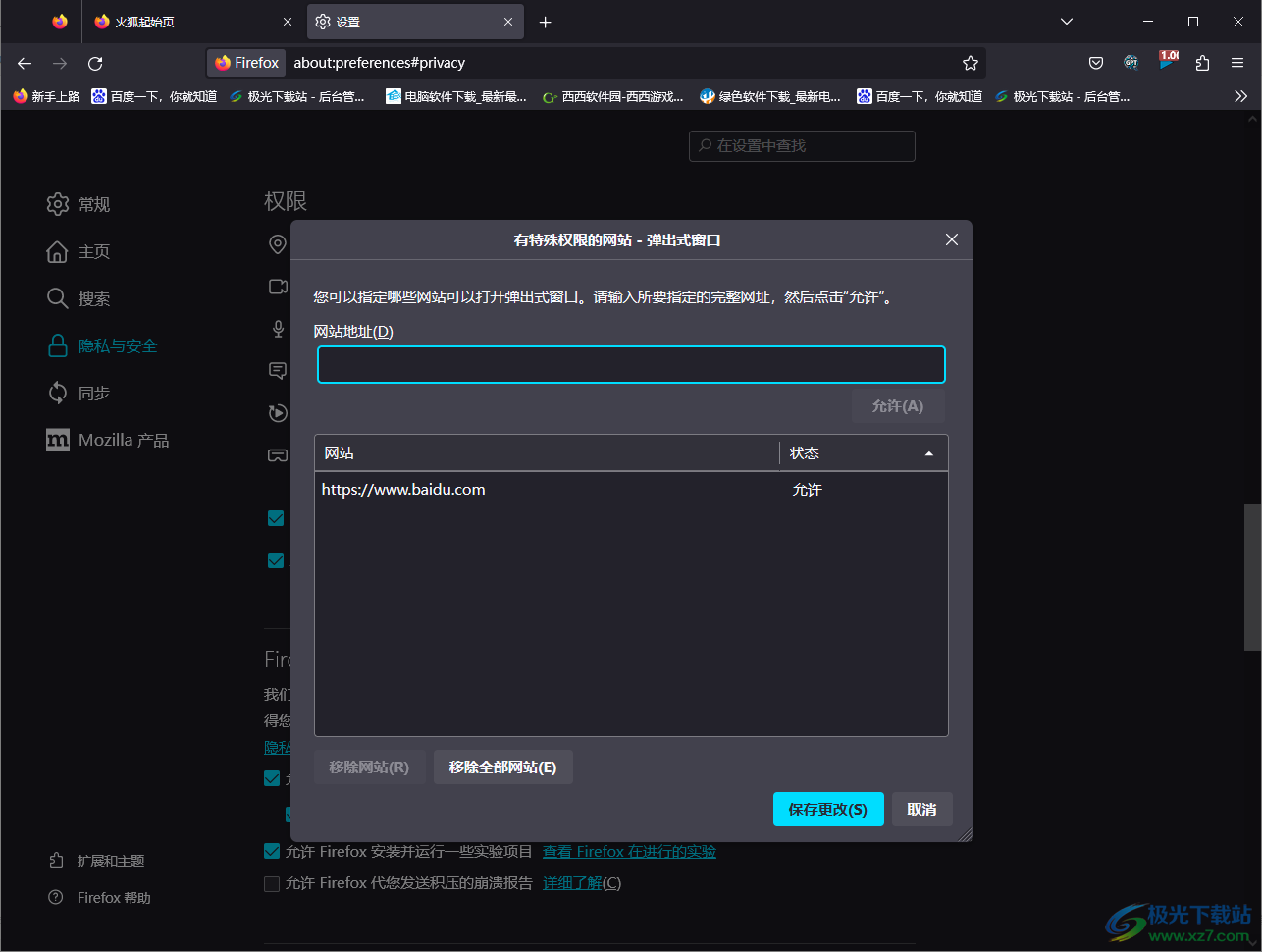Toggle 允许 Firefox 安装并运行一些实验项目 checkbox
This screenshot has width=1262, height=952.
272,851
